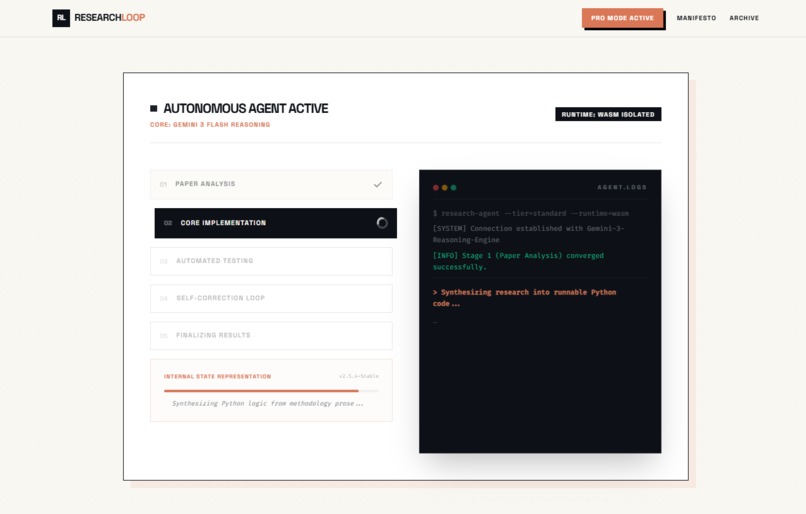Open the ResearchLoop home link

[99, 18]
